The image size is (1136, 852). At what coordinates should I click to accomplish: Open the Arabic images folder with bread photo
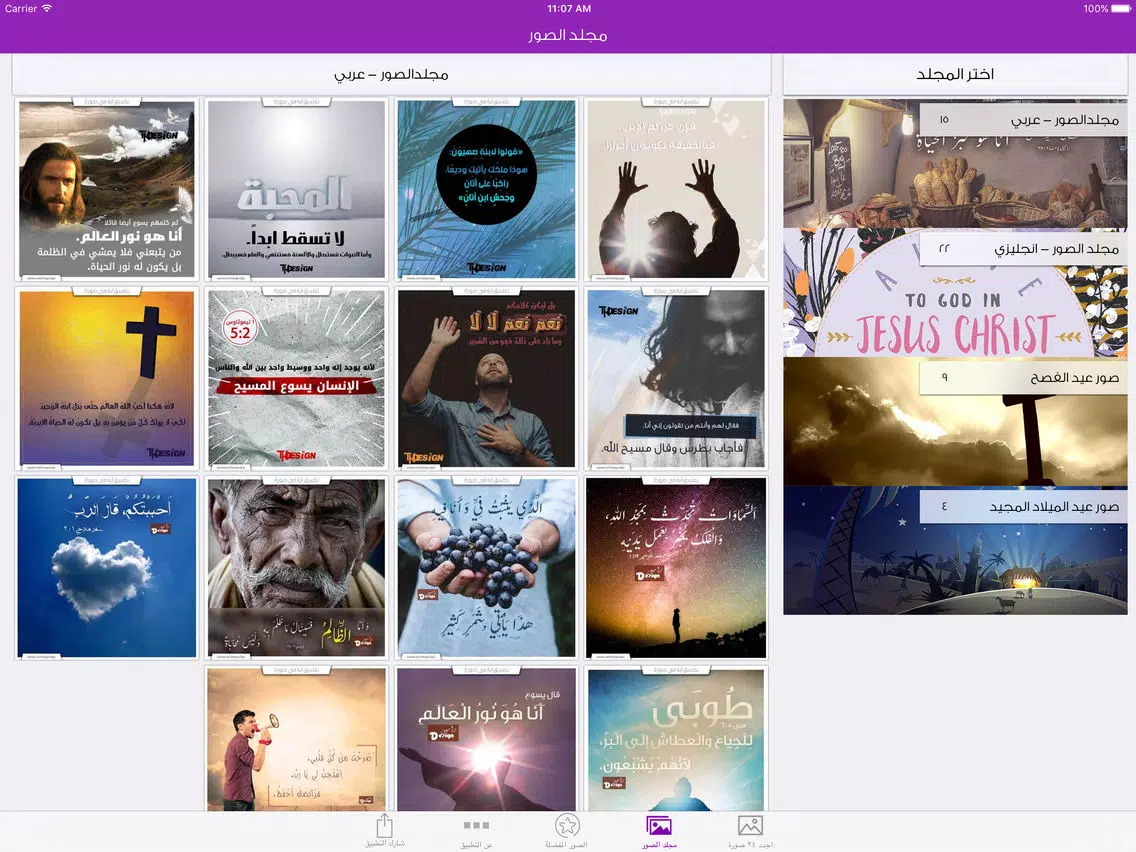click(955, 164)
